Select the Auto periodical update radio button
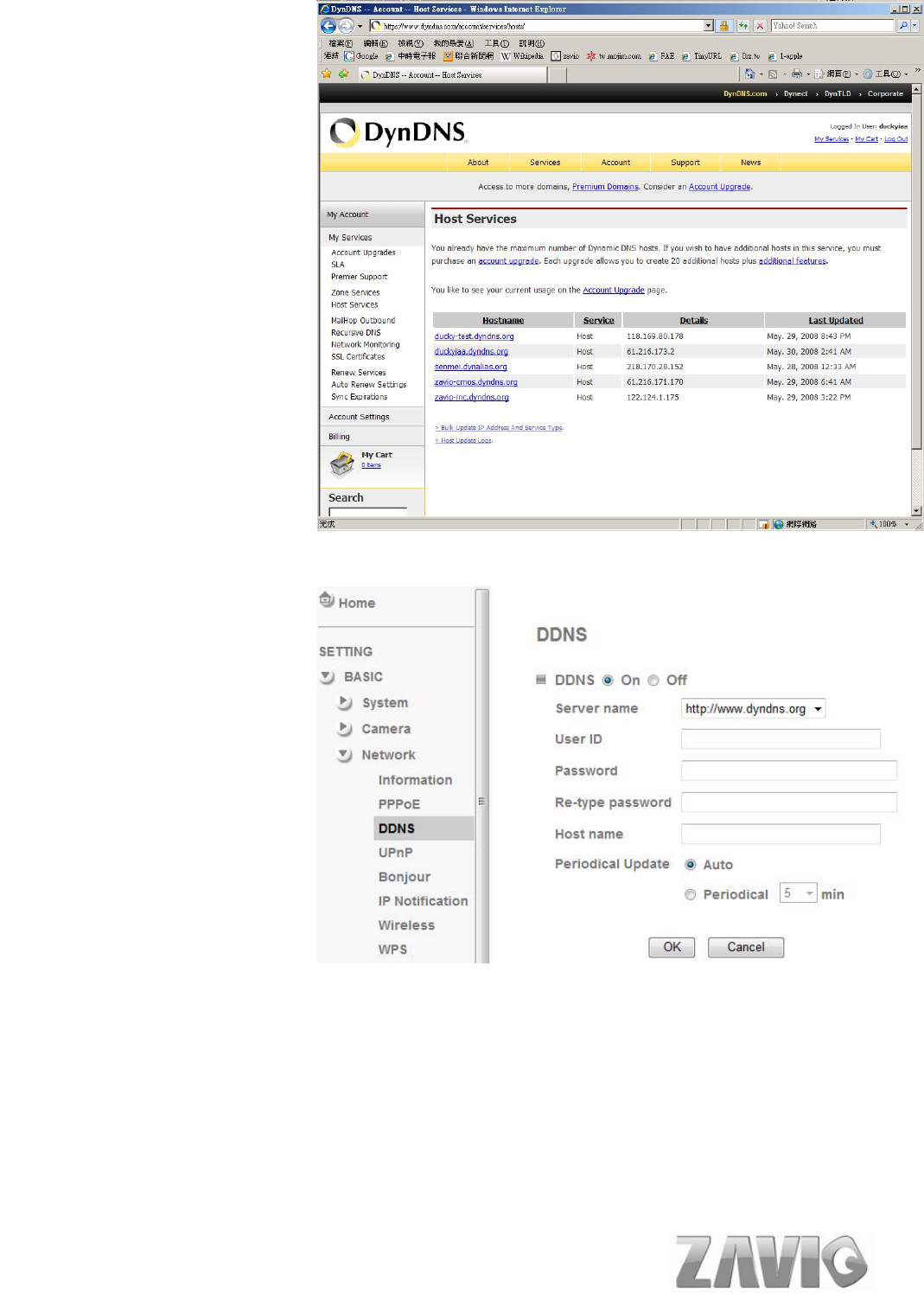924x1305 pixels. tap(691, 865)
